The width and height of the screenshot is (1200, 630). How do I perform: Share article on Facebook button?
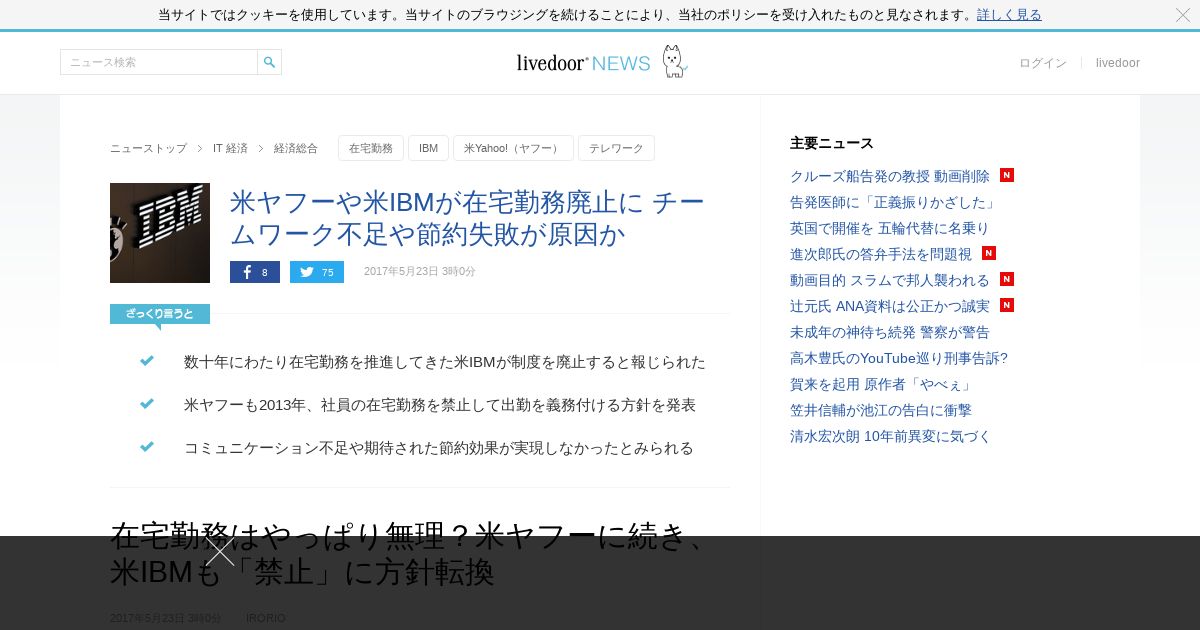pos(255,272)
